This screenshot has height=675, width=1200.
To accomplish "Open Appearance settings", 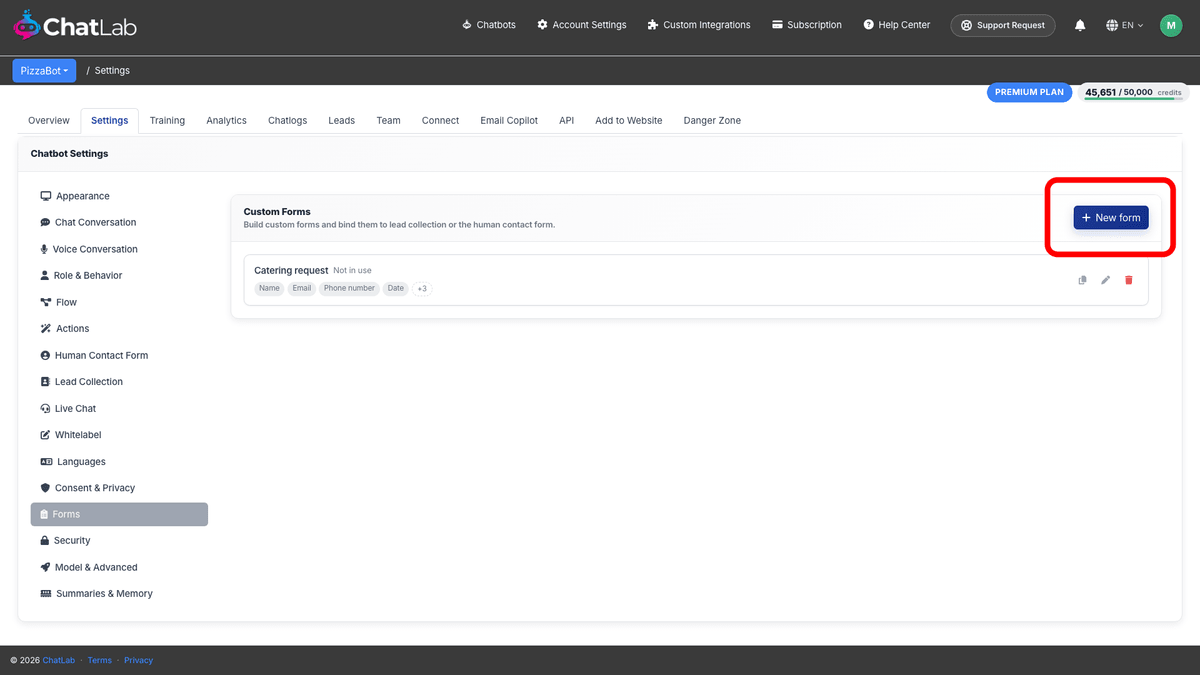I will (119, 196).
